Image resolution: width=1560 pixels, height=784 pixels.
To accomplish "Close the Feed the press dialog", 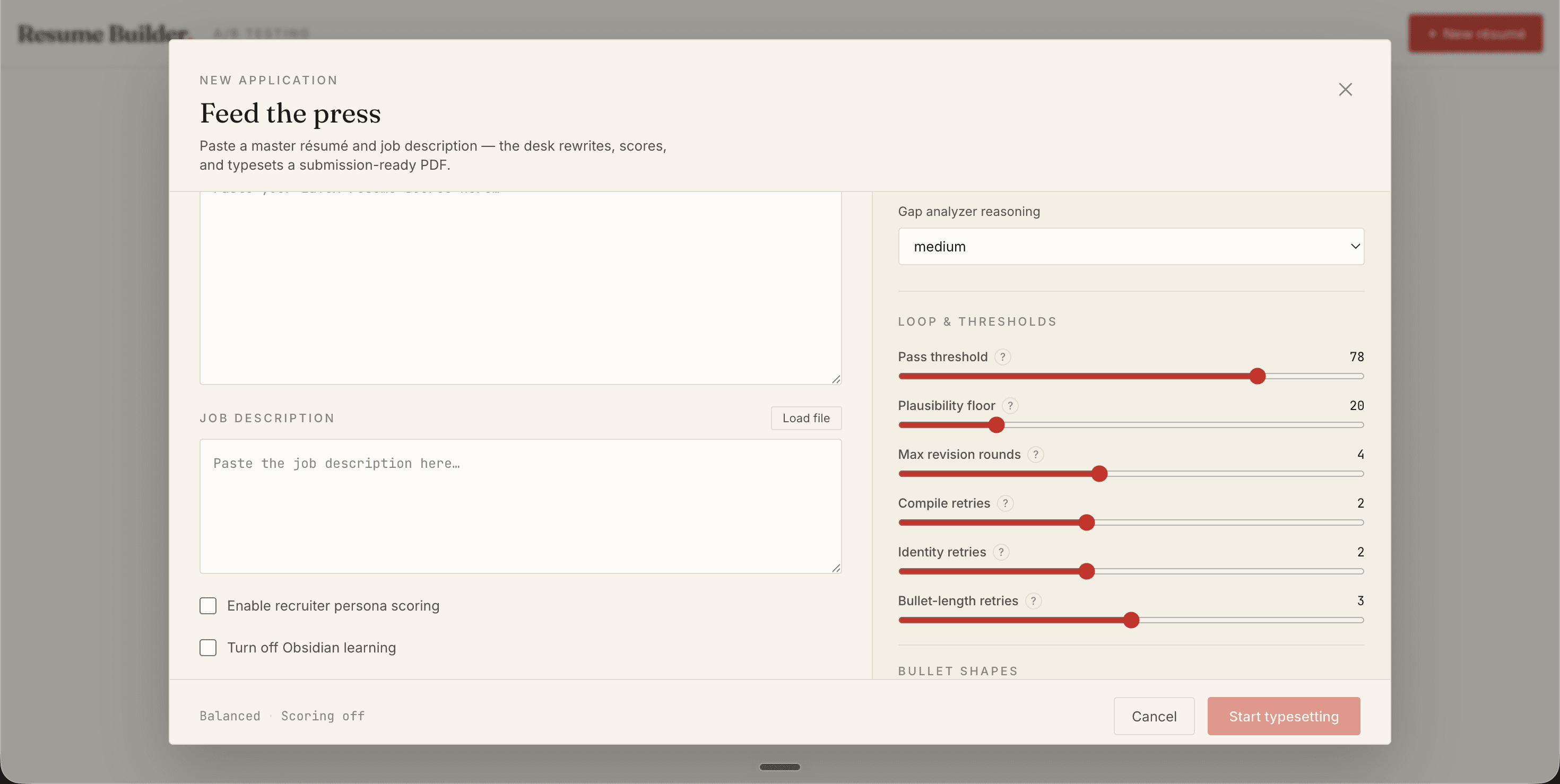I will (x=1345, y=90).
